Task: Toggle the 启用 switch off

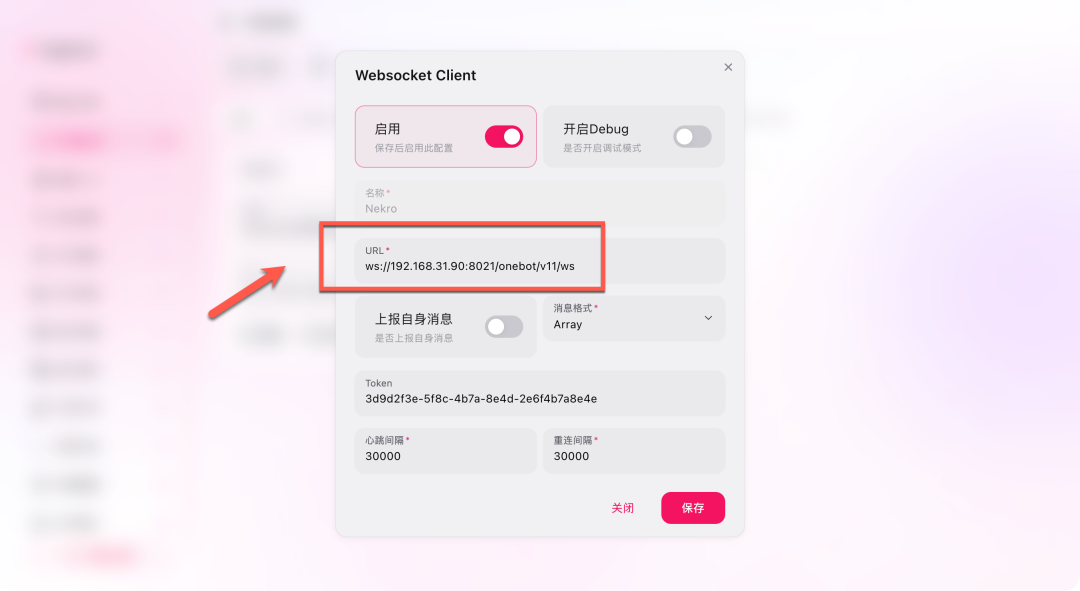Action: click(x=503, y=136)
